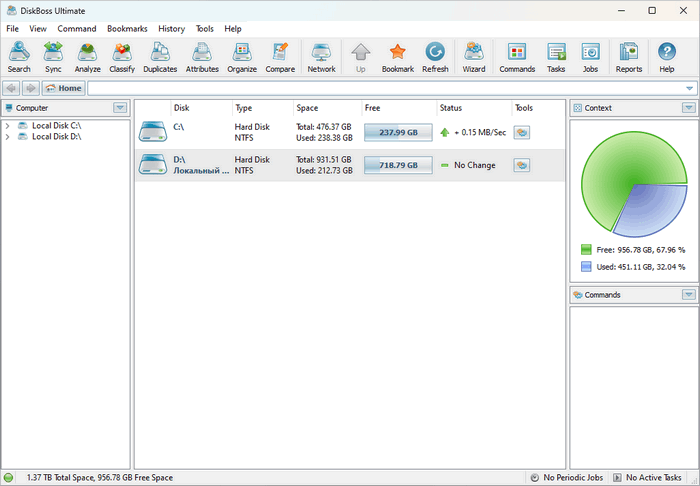
Task: Click the address path input field
Action: point(385,88)
